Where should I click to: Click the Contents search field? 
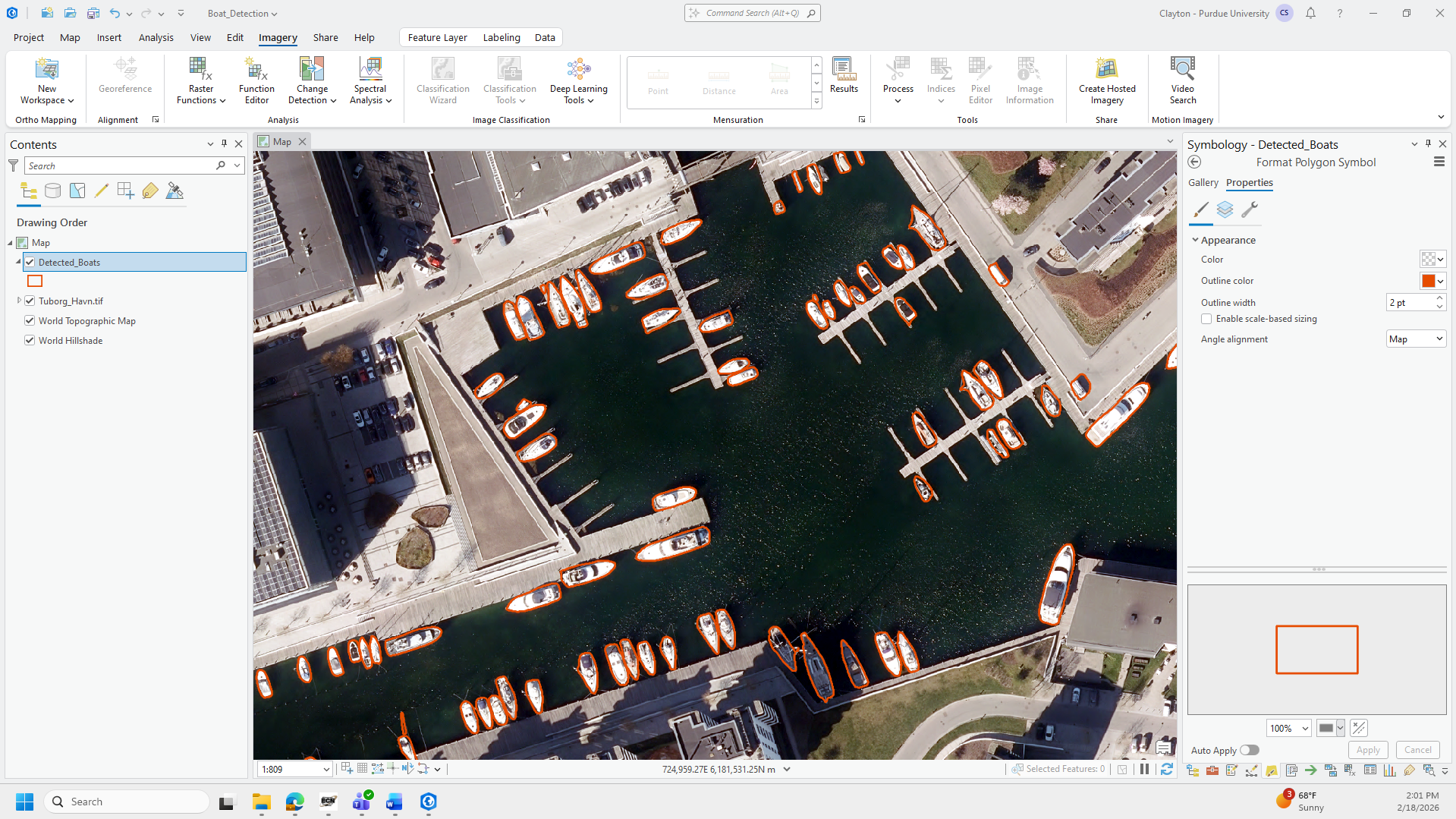click(121, 165)
